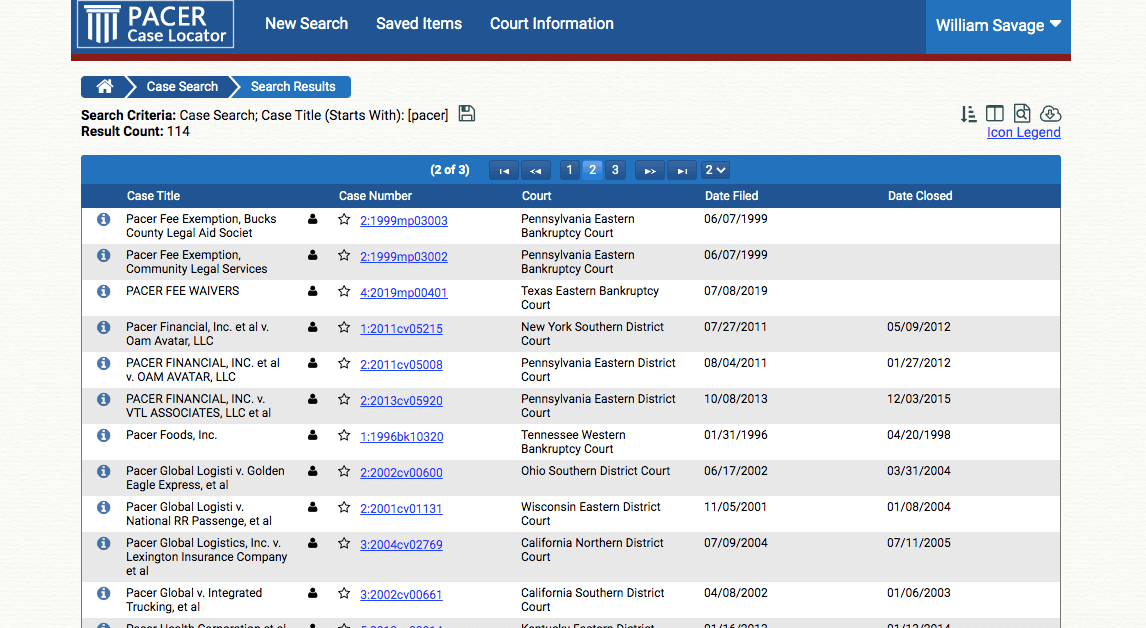Open Saved Items menu item
Screen dimensions: 1146x628
(419, 23)
